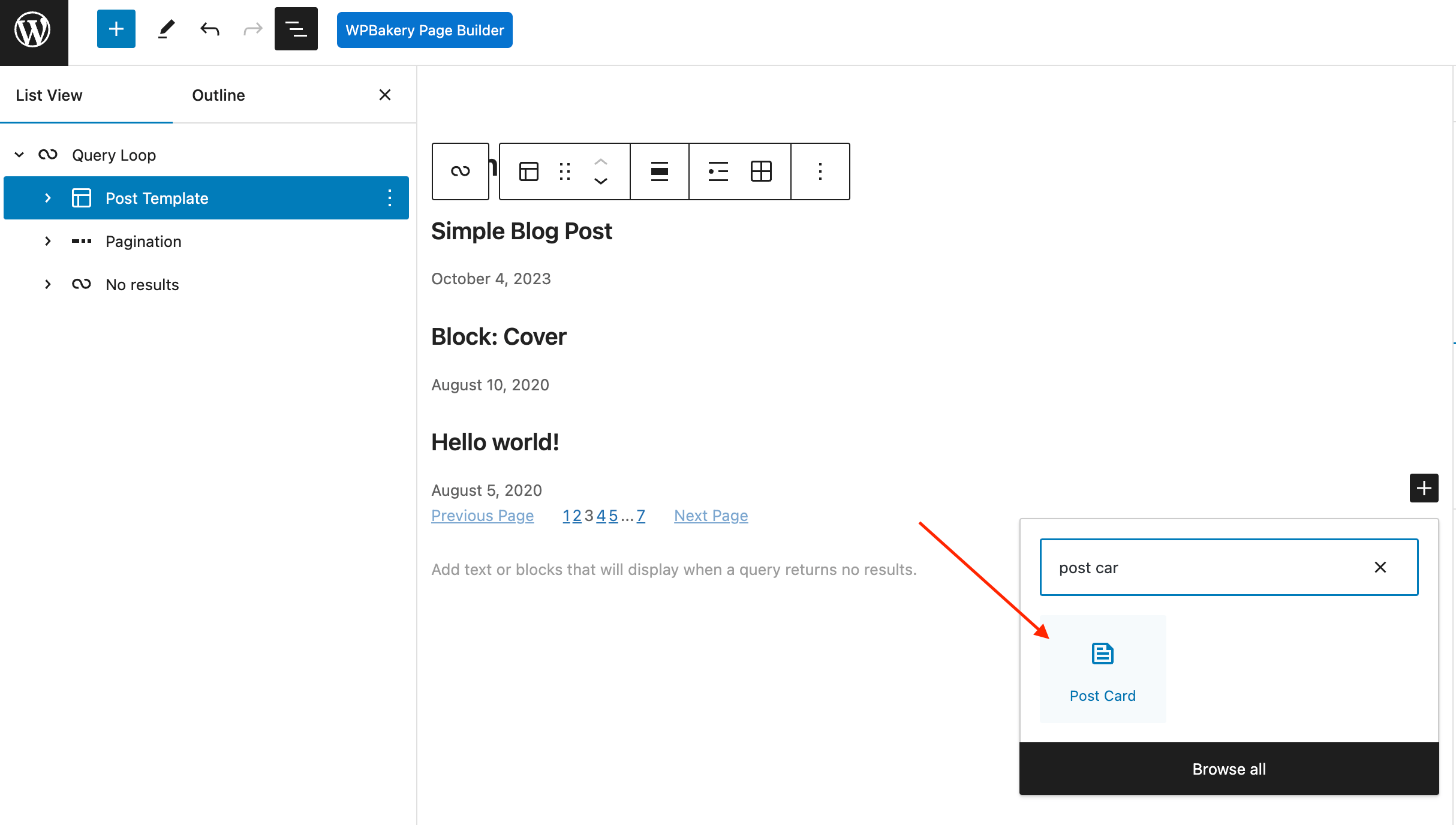Screen dimensions: 1456x825
Task: Toggle the block inserter plus button
Action: click(116, 29)
